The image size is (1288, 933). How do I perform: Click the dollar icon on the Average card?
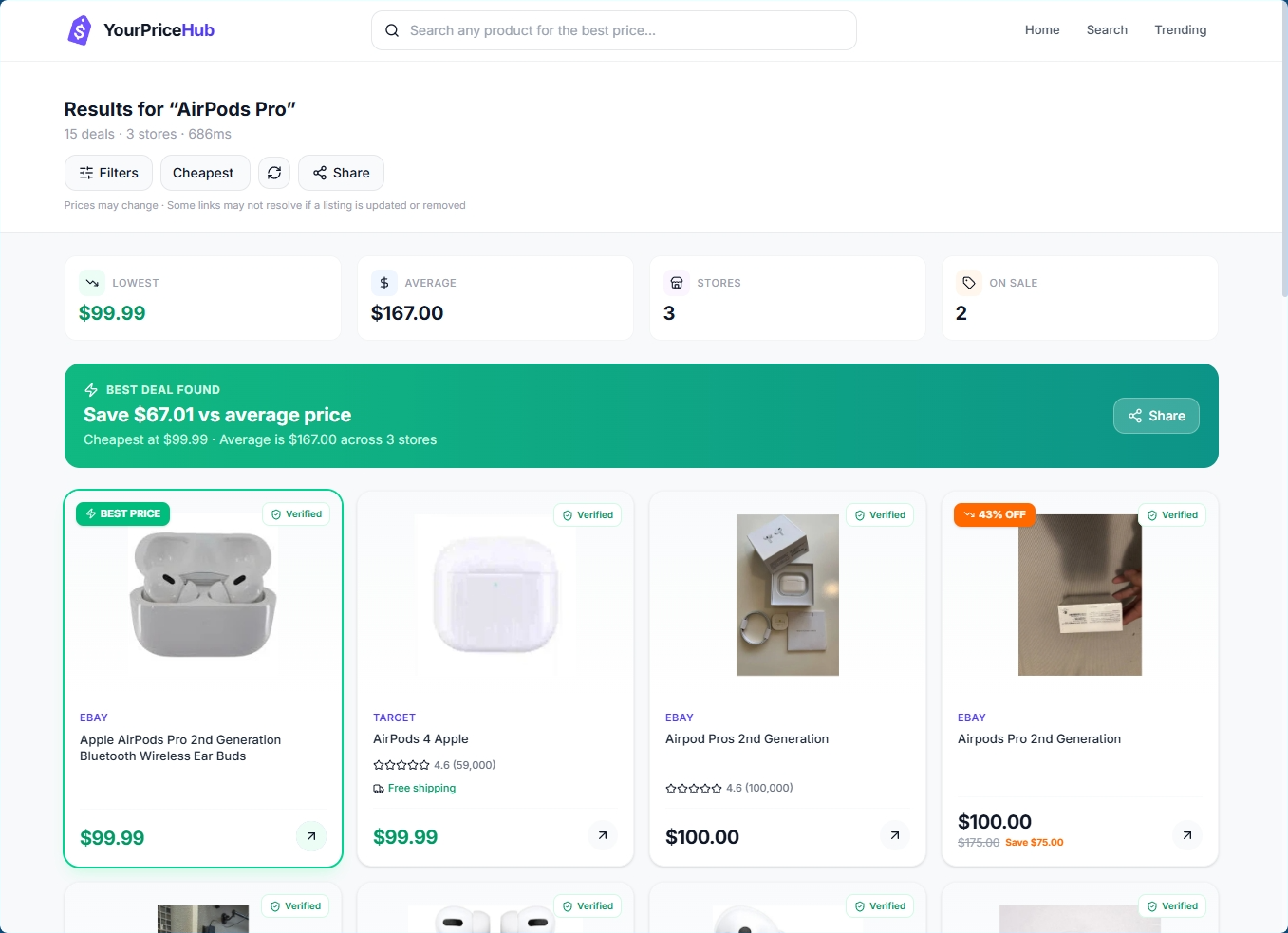coord(383,282)
